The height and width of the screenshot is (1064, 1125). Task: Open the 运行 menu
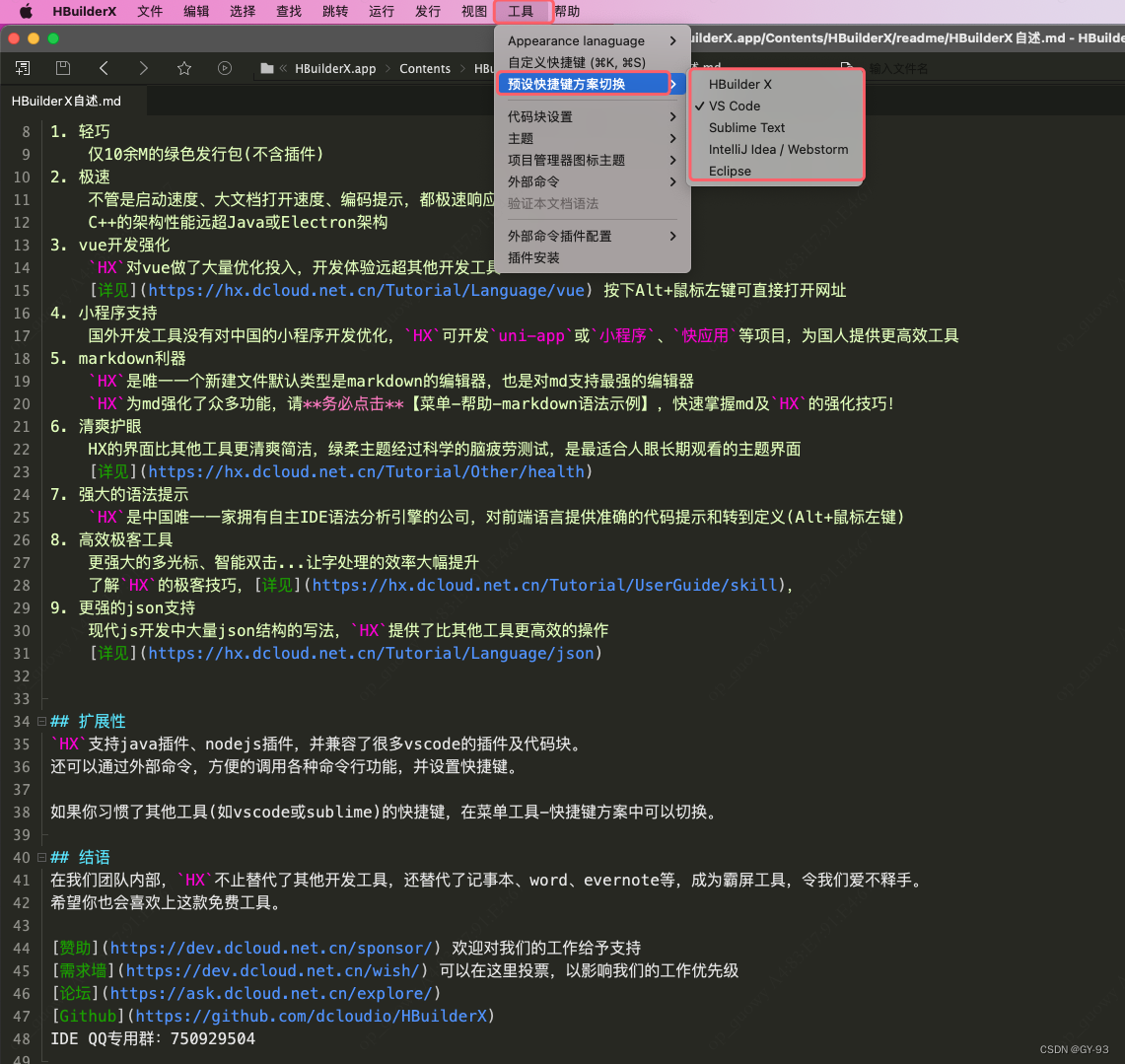[381, 12]
